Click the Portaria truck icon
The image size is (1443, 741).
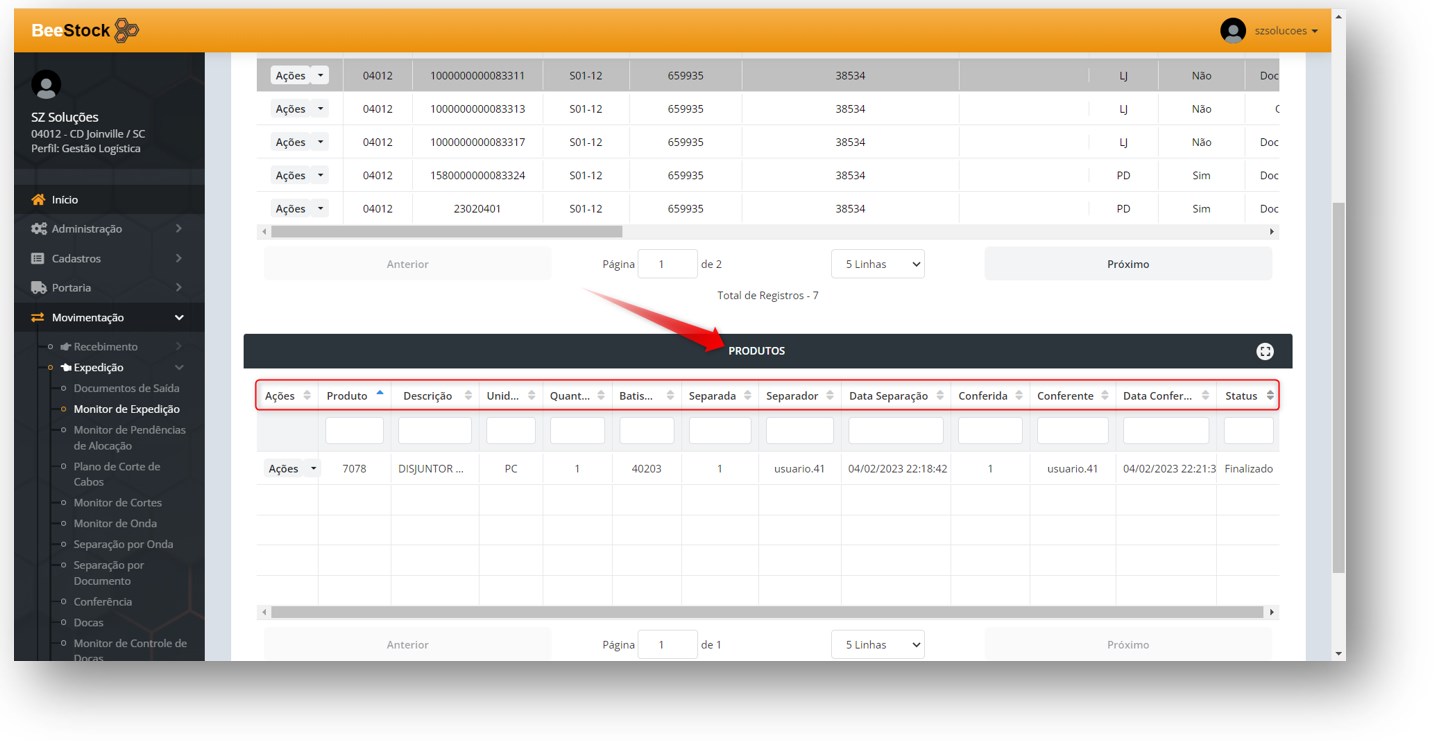[38, 288]
